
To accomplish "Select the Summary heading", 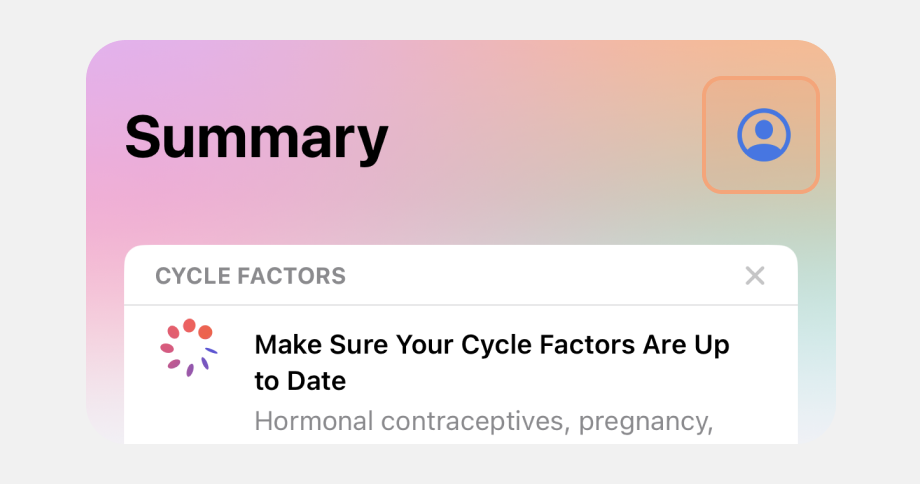I will 256,137.
